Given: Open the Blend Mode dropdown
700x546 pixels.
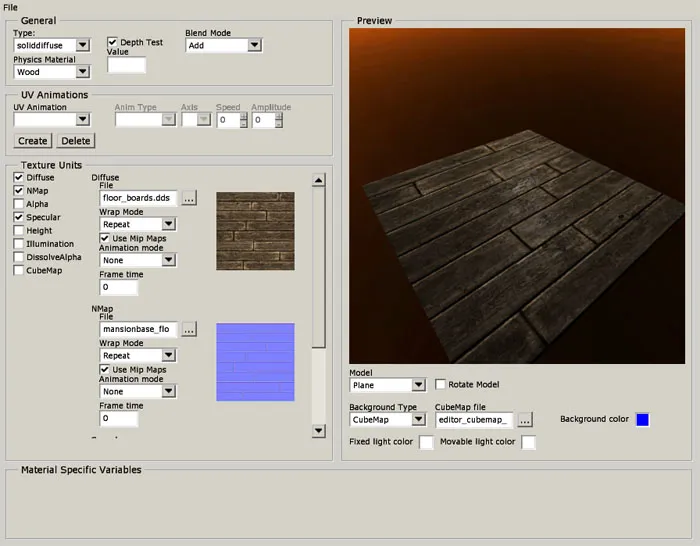Looking at the screenshot, I should [x=224, y=45].
